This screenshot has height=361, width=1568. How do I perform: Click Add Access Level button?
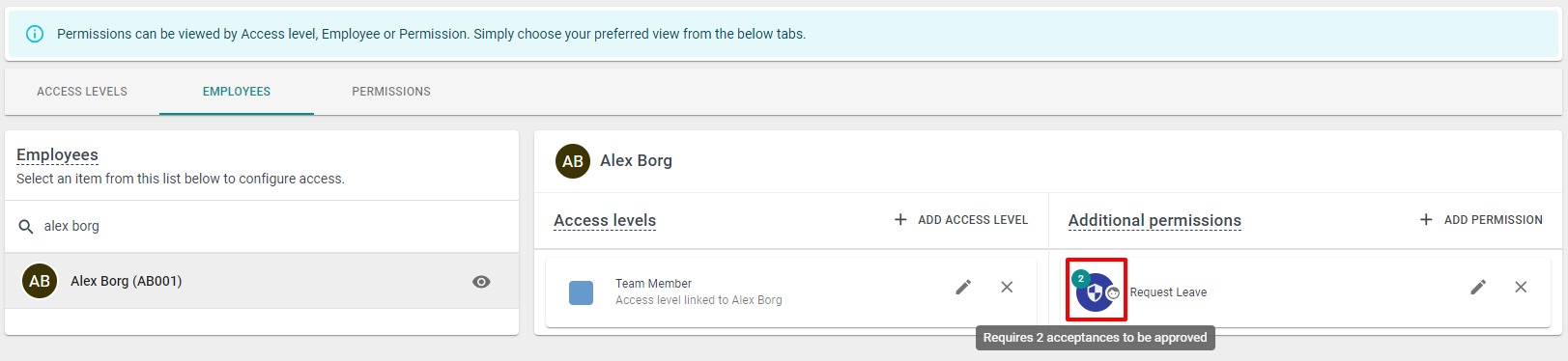(961, 220)
